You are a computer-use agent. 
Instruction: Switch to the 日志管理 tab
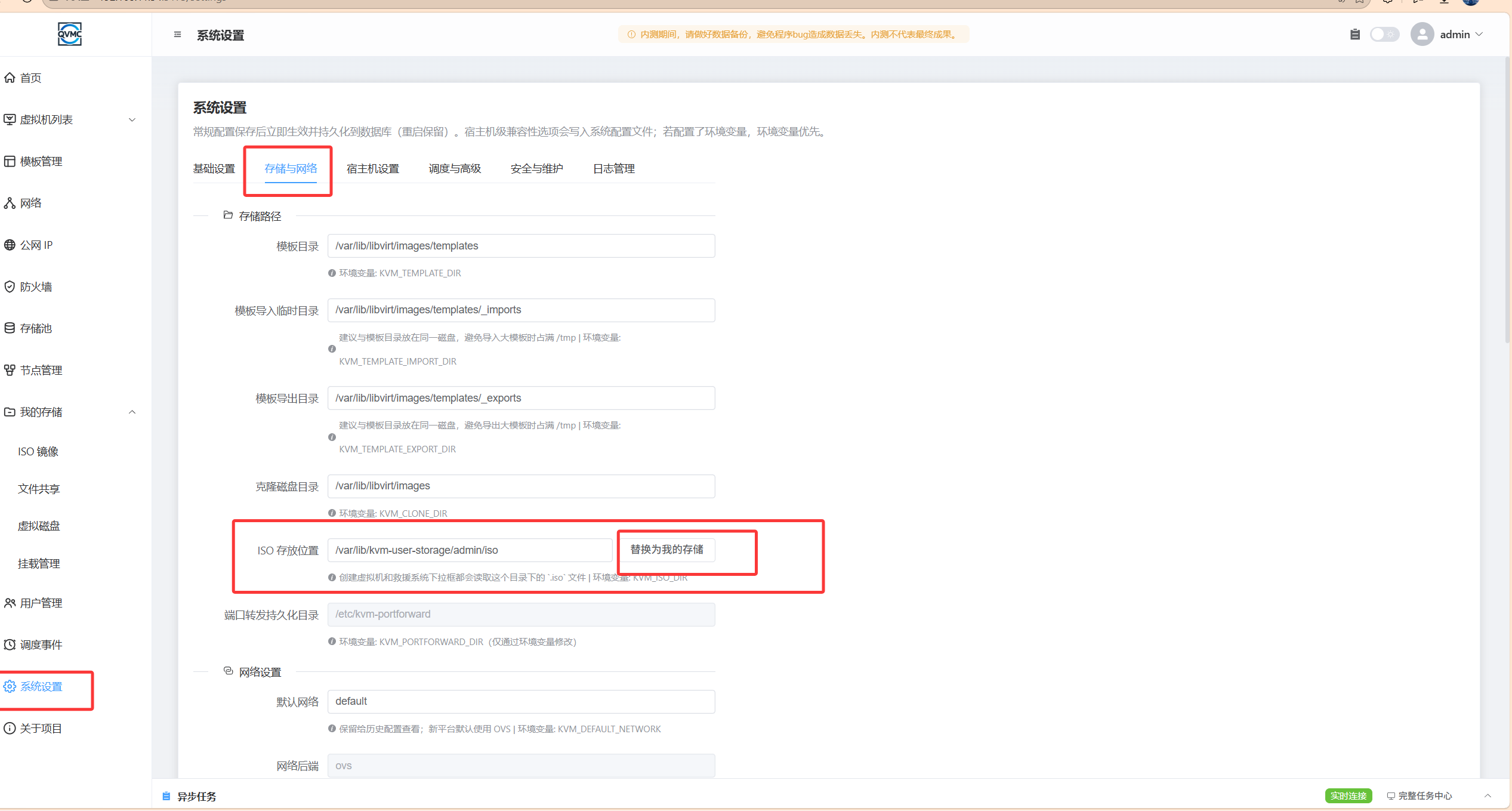coord(614,169)
